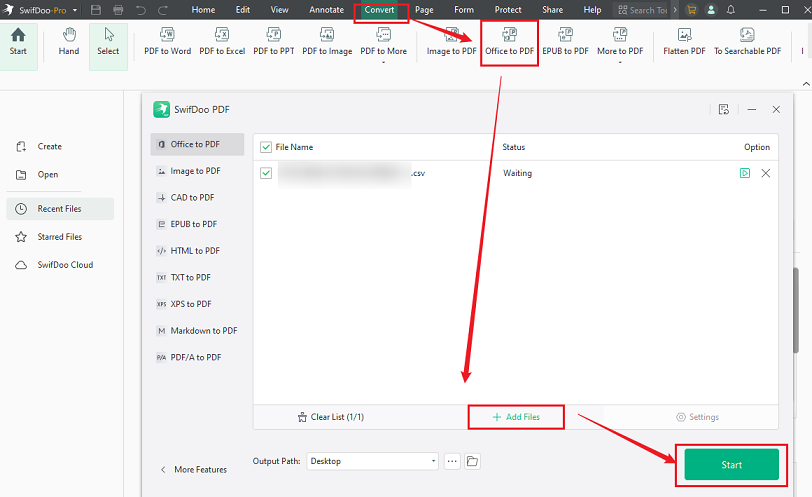The image size is (812, 497).
Task: Click Create in the left sidebar
Action: tap(49, 147)
